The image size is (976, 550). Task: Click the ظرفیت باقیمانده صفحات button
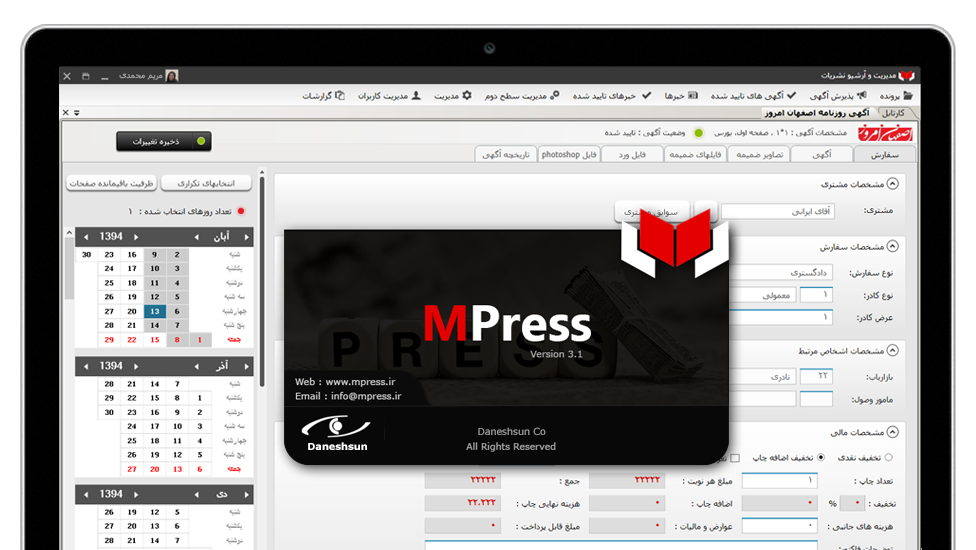[x=111, y=183]
